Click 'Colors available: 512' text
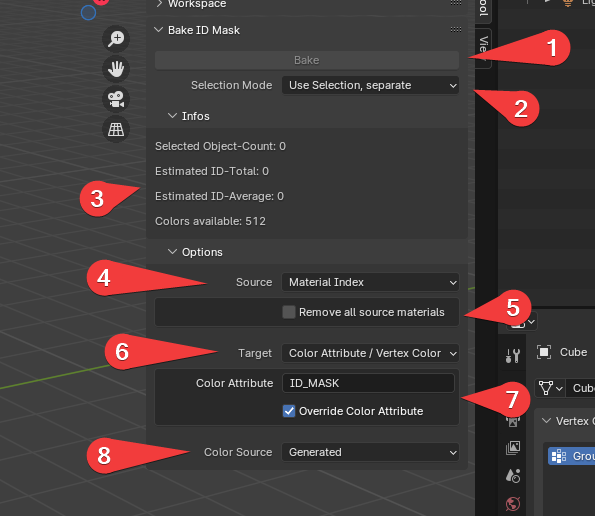This screenshot has width=595, height=516. click(x=210, y=221)
